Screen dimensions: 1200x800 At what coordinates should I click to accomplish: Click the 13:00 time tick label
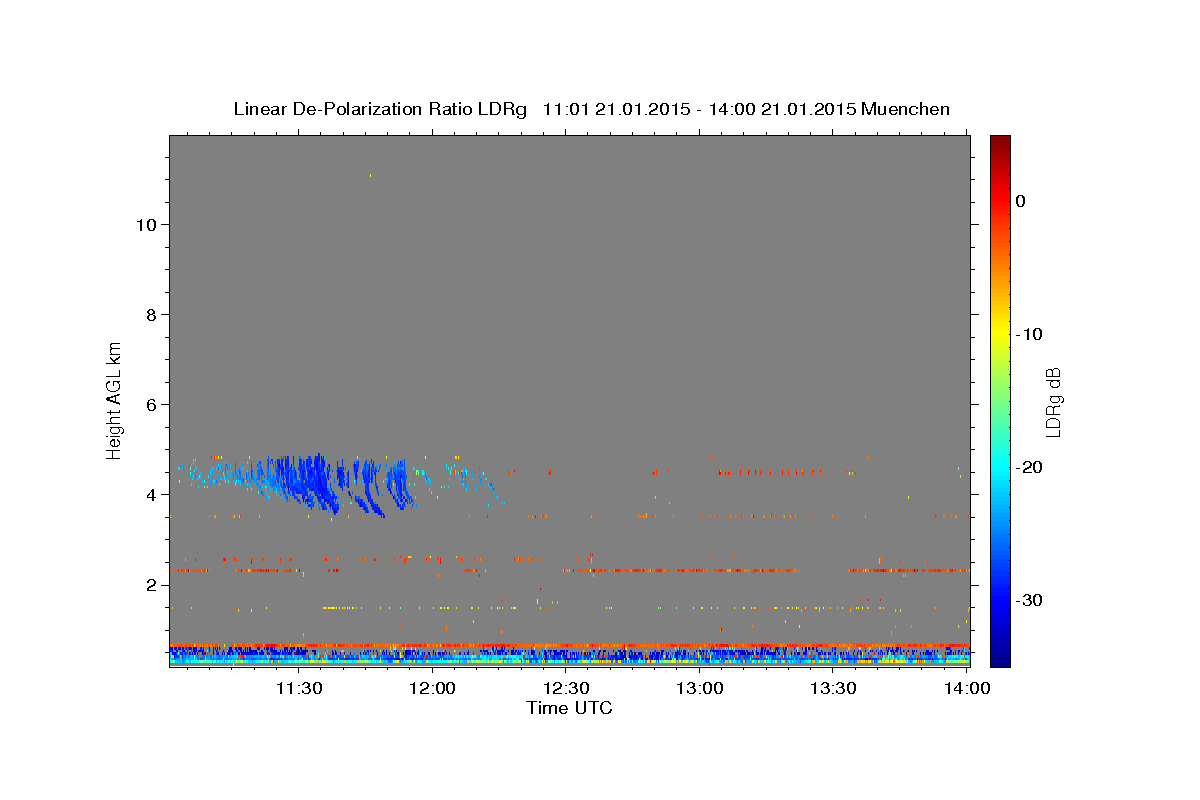tap(700, 688)
